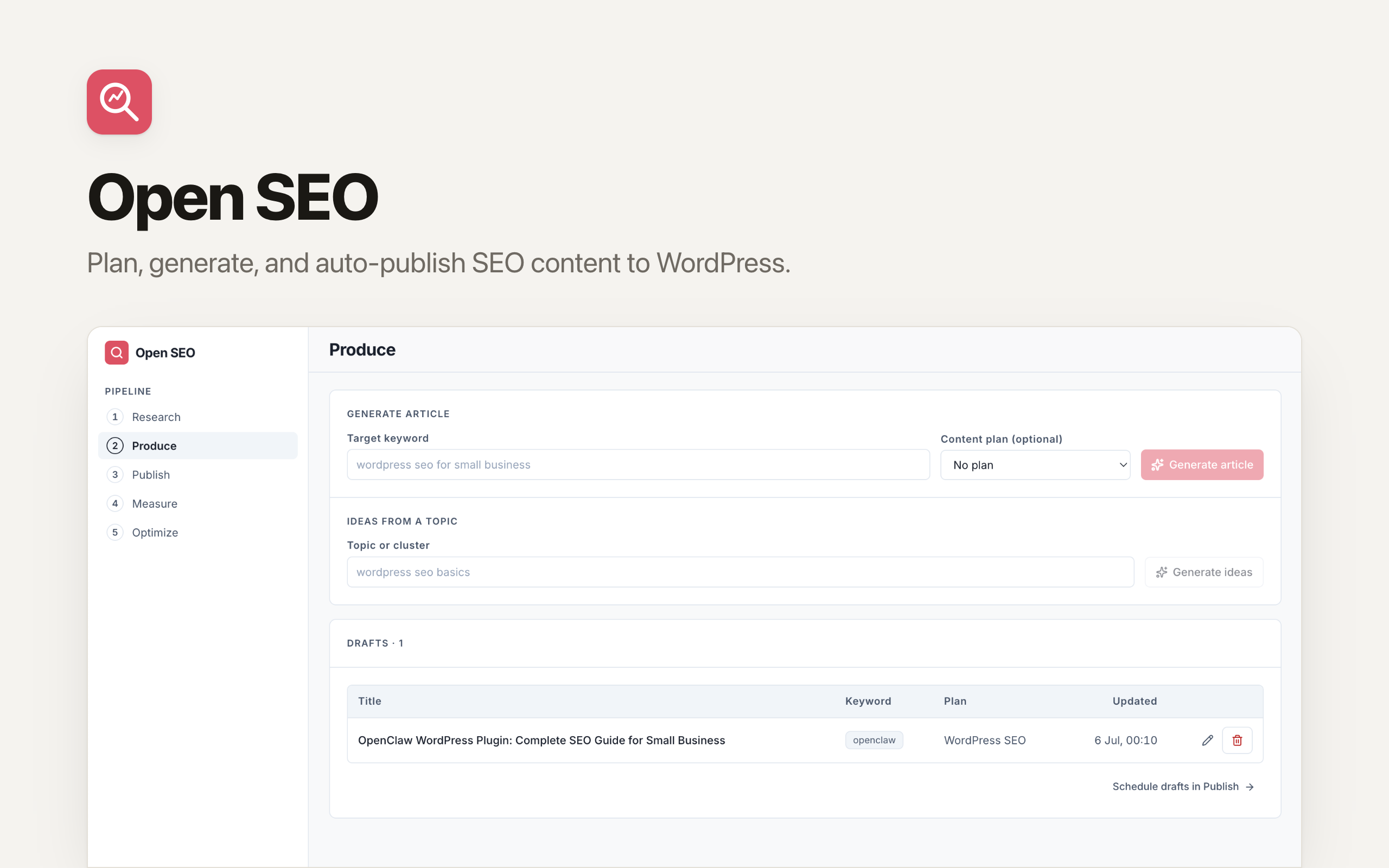Open the Measure pipeline step
This screenshot has height=868, width=1389.
click(x=198, y=503)
